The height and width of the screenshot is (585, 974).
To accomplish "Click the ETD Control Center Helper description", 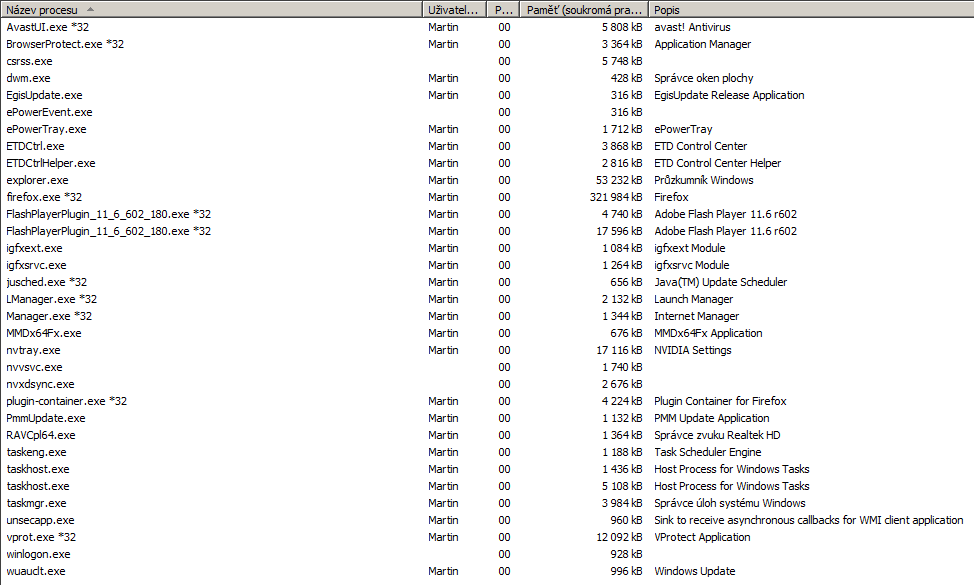I will (717, 163).
